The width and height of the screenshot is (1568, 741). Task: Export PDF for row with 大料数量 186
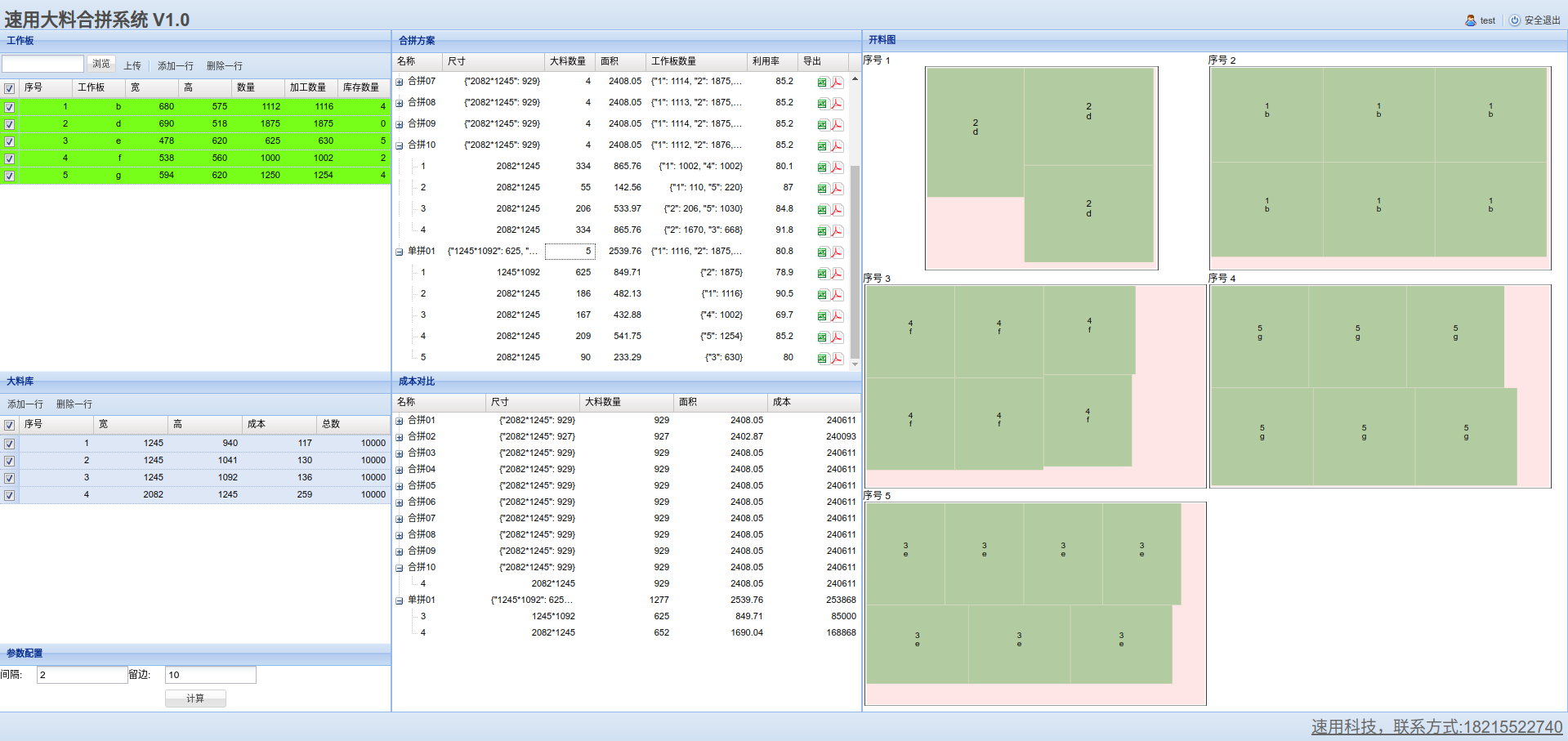coord(837,295)
